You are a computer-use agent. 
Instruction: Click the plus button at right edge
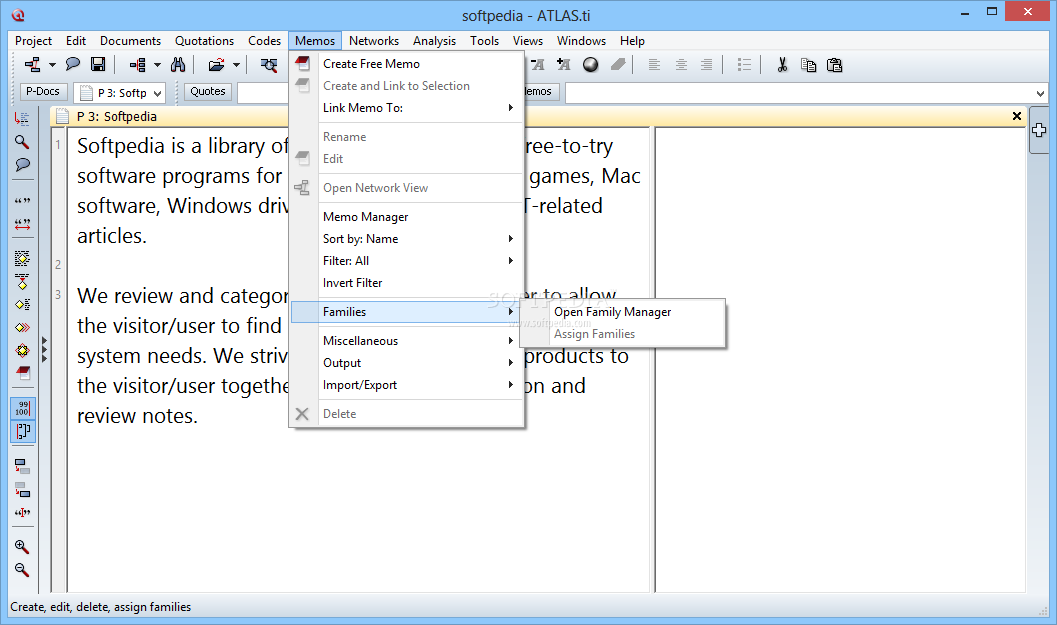tap(1039, 130)
